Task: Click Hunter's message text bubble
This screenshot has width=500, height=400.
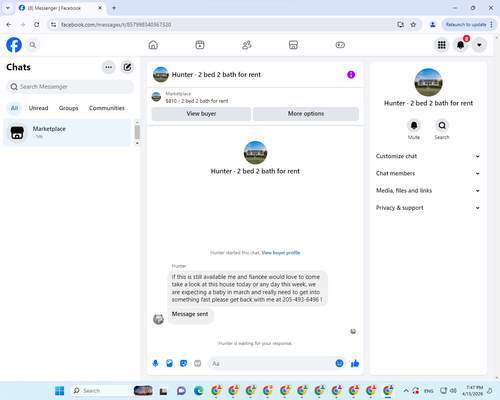Action: coord(247,288)
